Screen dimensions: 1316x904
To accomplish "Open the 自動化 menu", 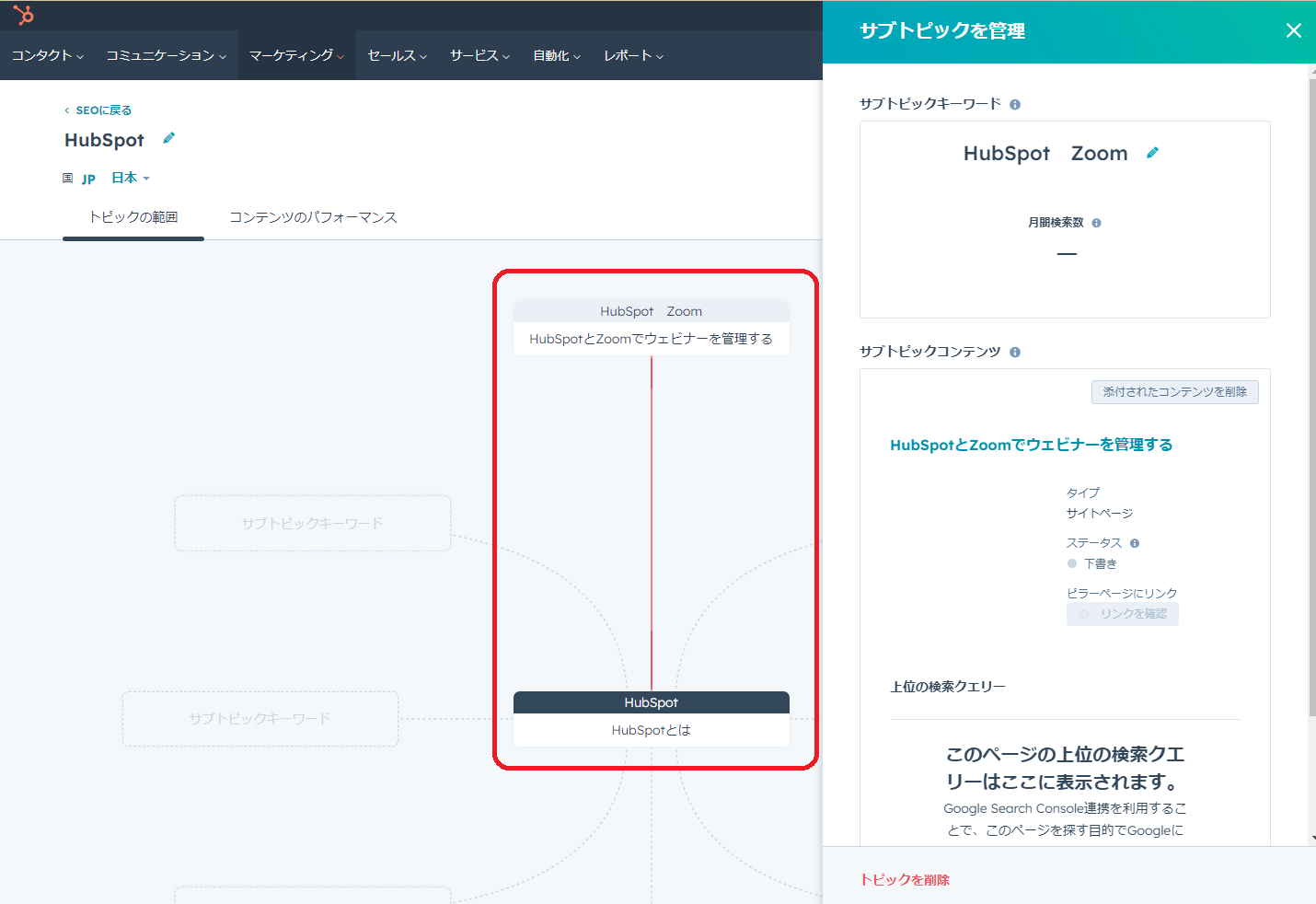I will click(558, 55).
